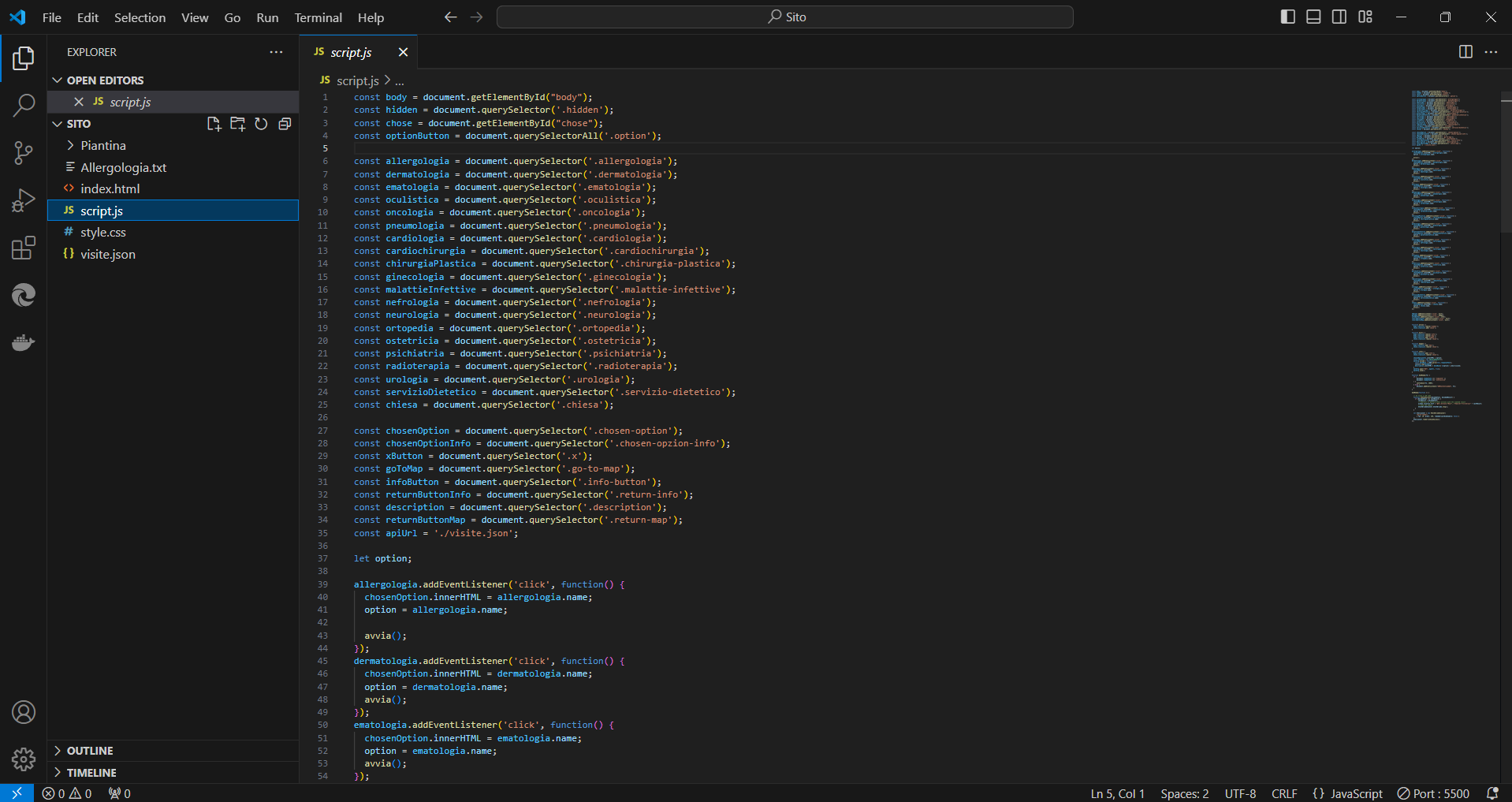This screenshot has width=1512, height=802.
Task: Click Ln 5, Col 1 go to line
Action: pyautogui.click(x=1117, y=793)
